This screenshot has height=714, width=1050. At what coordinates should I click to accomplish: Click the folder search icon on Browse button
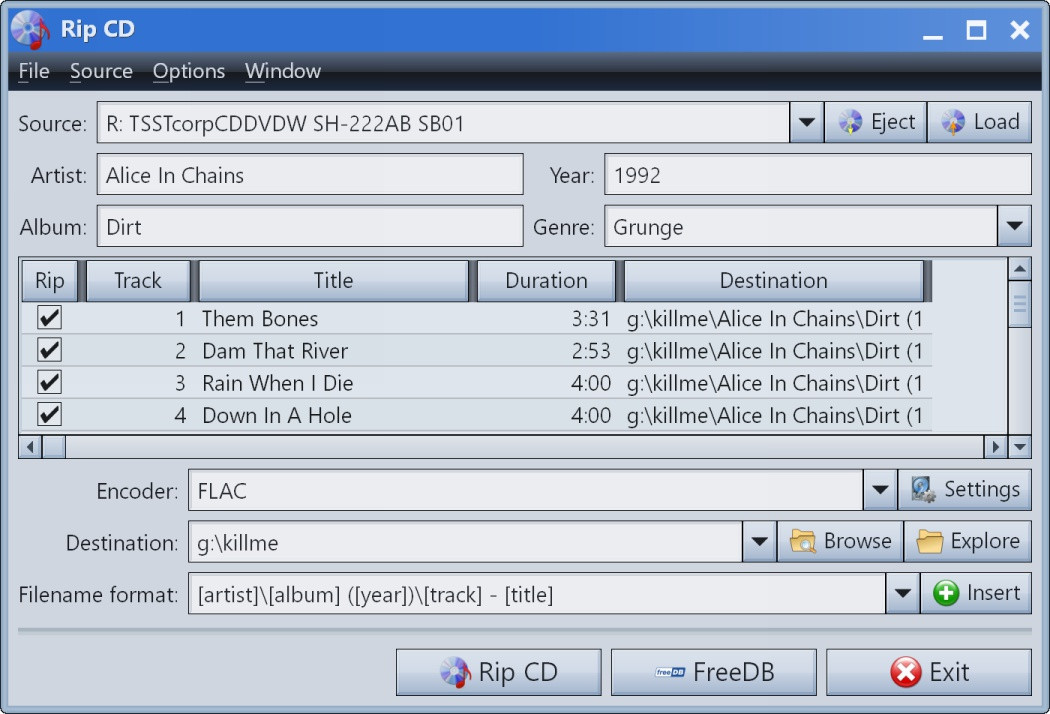click(803, 541)
